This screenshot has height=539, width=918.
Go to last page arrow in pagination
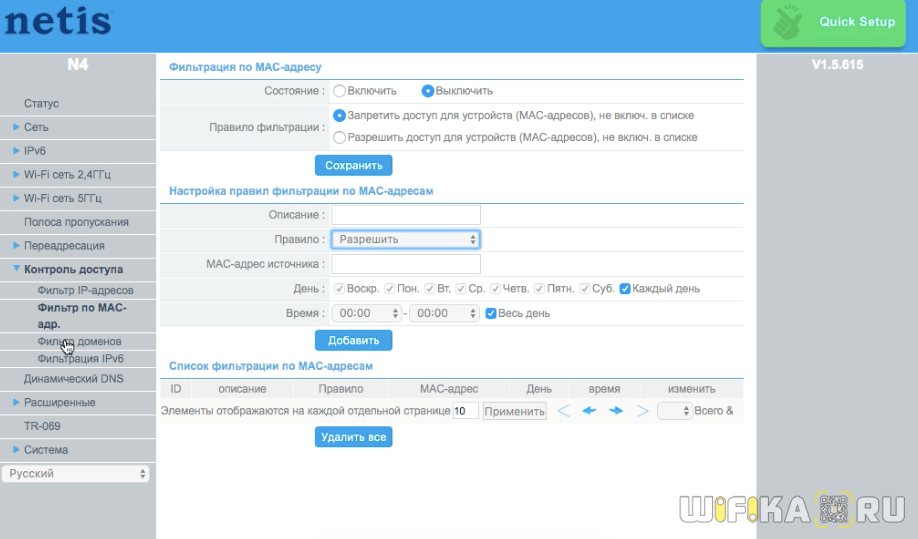pos(642,411)
